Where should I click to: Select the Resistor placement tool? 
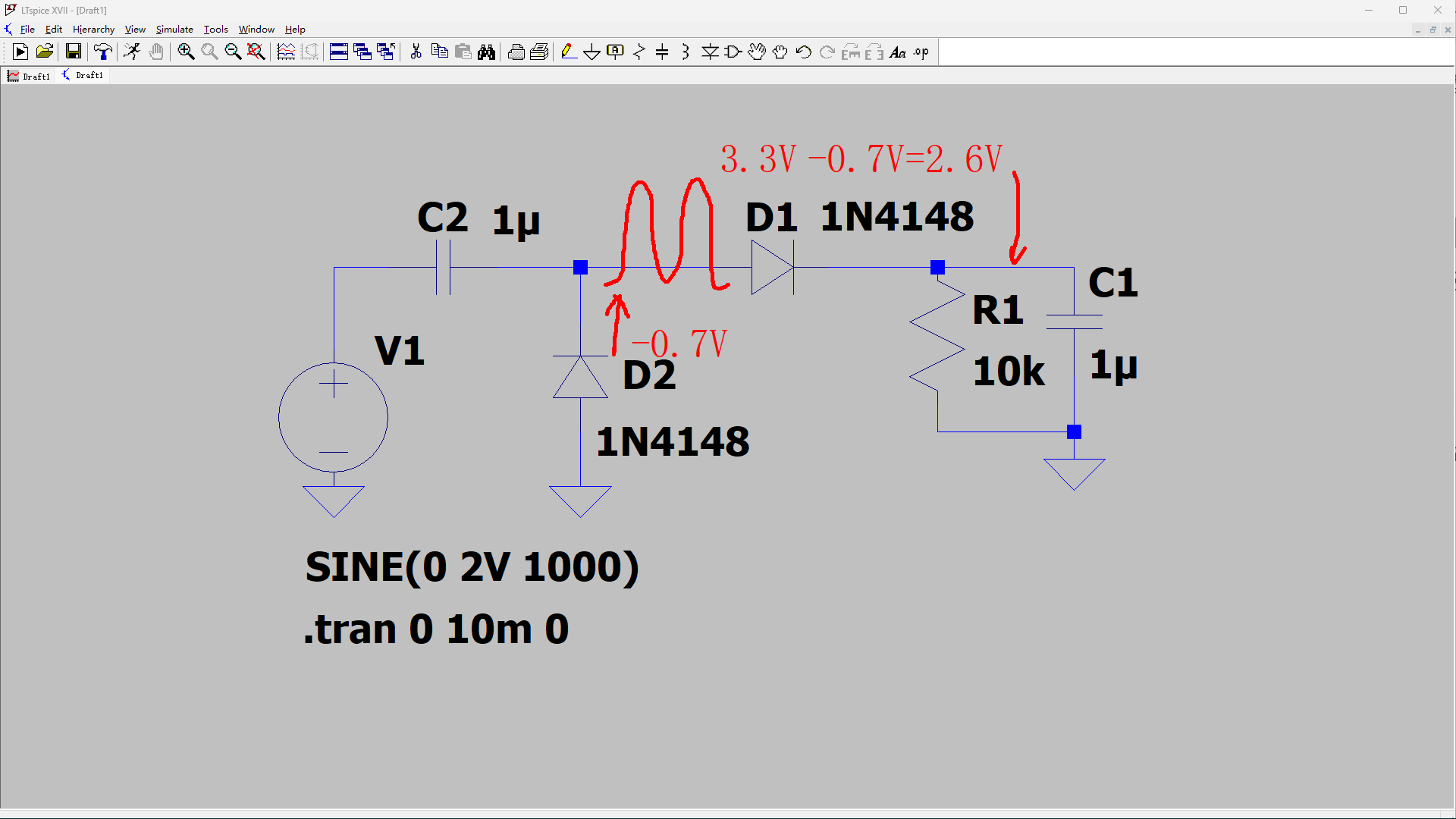coord(639,52)
